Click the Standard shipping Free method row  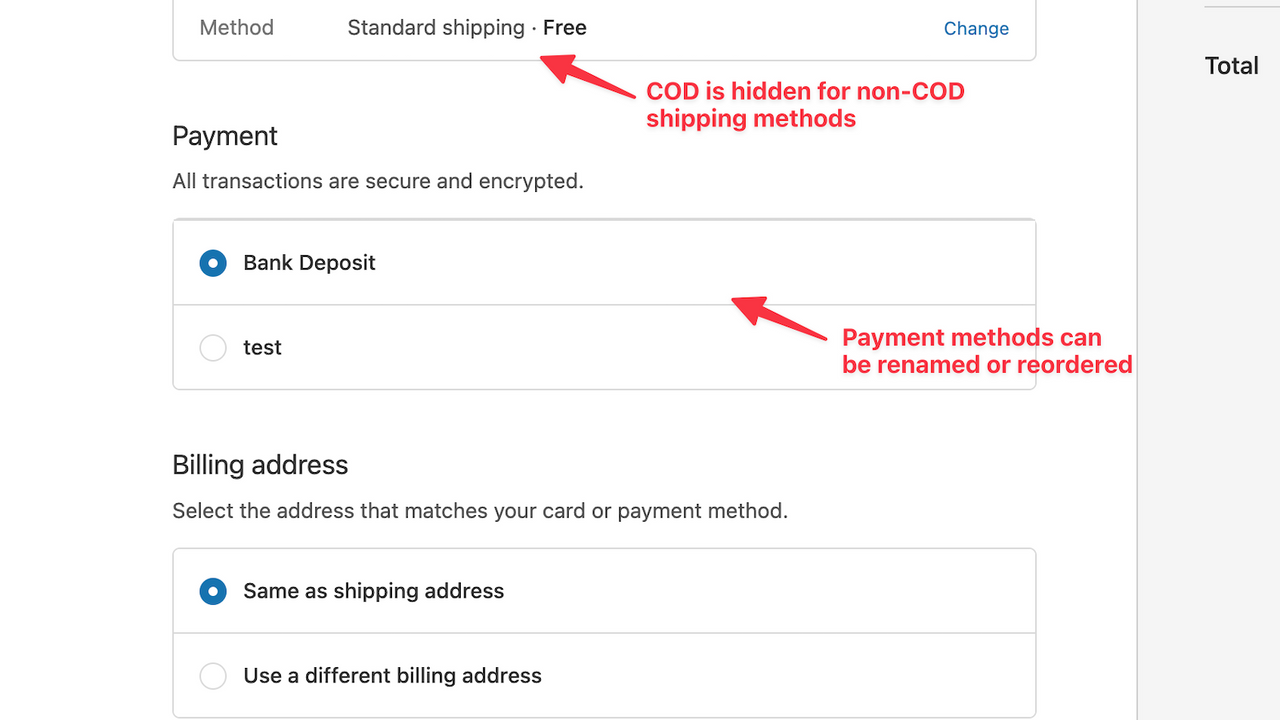[x=466, y=28]
